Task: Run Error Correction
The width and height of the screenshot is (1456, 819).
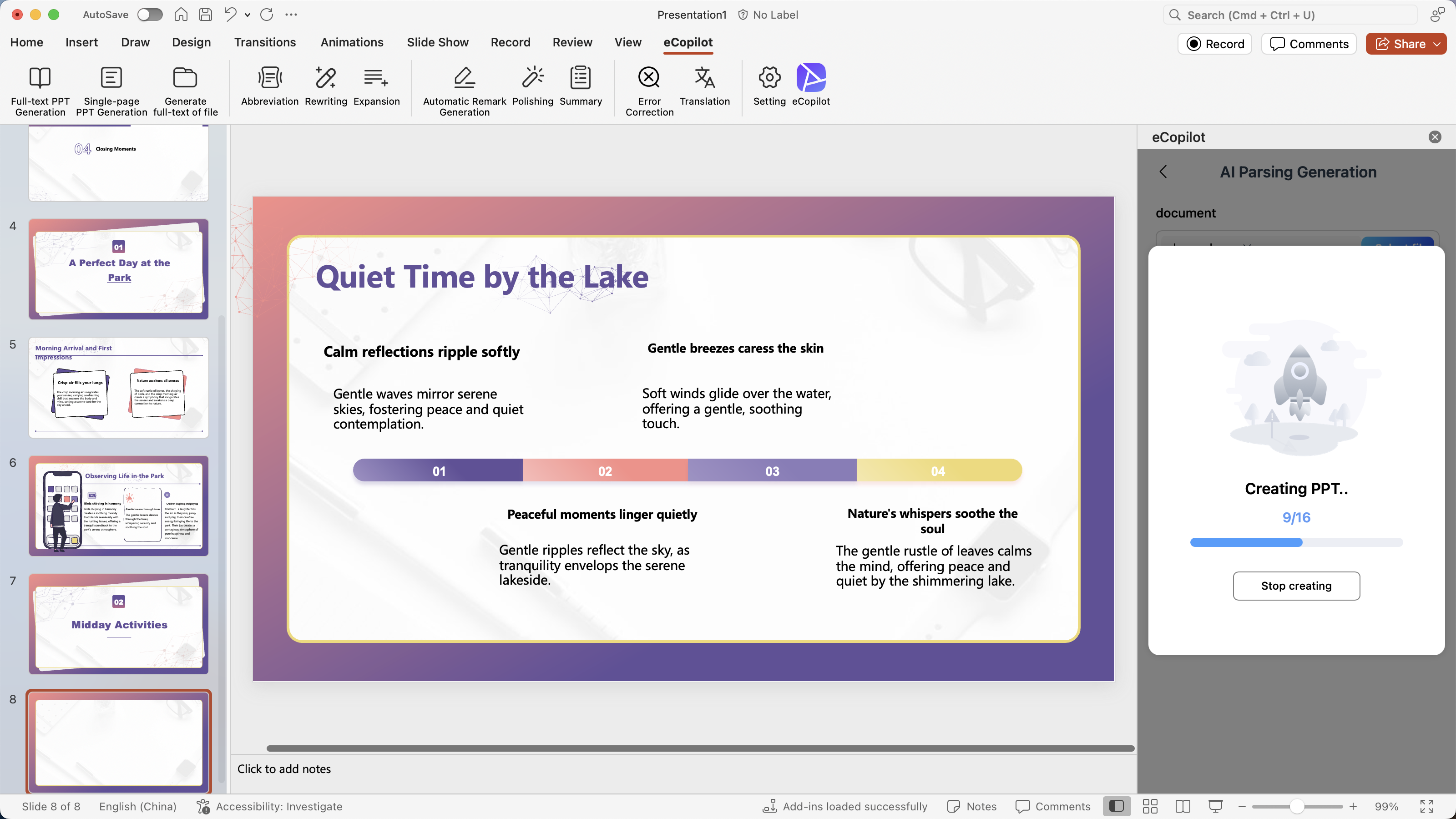Action: 649,78
